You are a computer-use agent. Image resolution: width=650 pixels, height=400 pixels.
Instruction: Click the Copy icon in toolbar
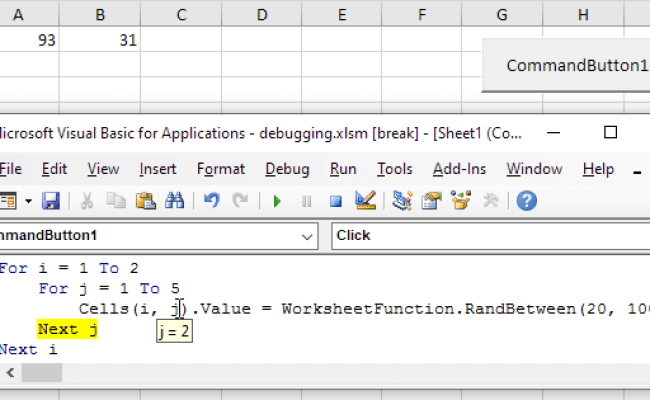116,201
